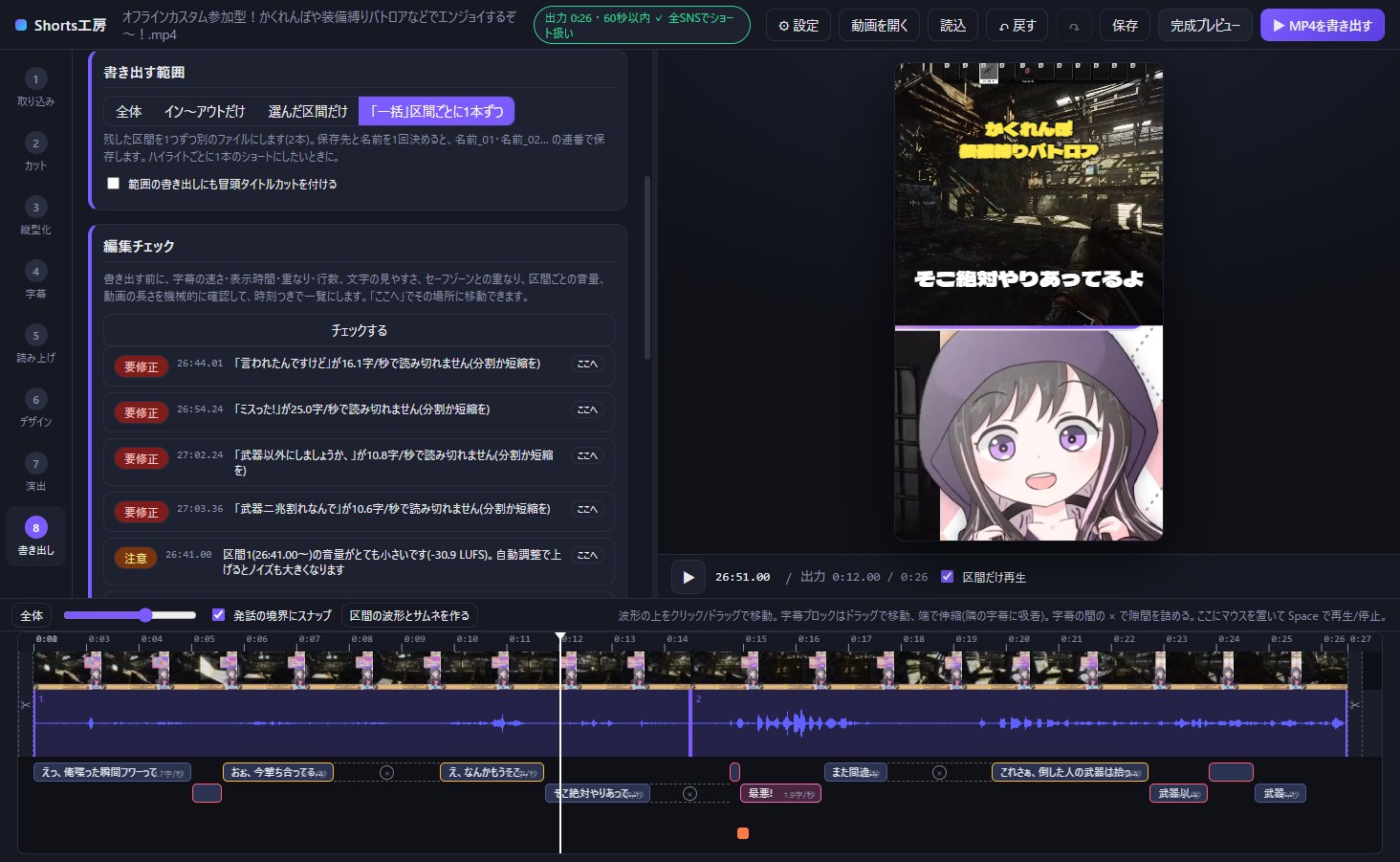Go to step 6 デザイン

click(35, 409)
